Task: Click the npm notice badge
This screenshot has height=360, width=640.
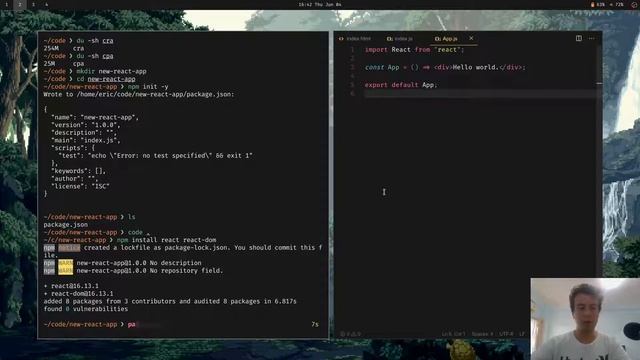Action: pyautogui.click(x=69, y=247)
